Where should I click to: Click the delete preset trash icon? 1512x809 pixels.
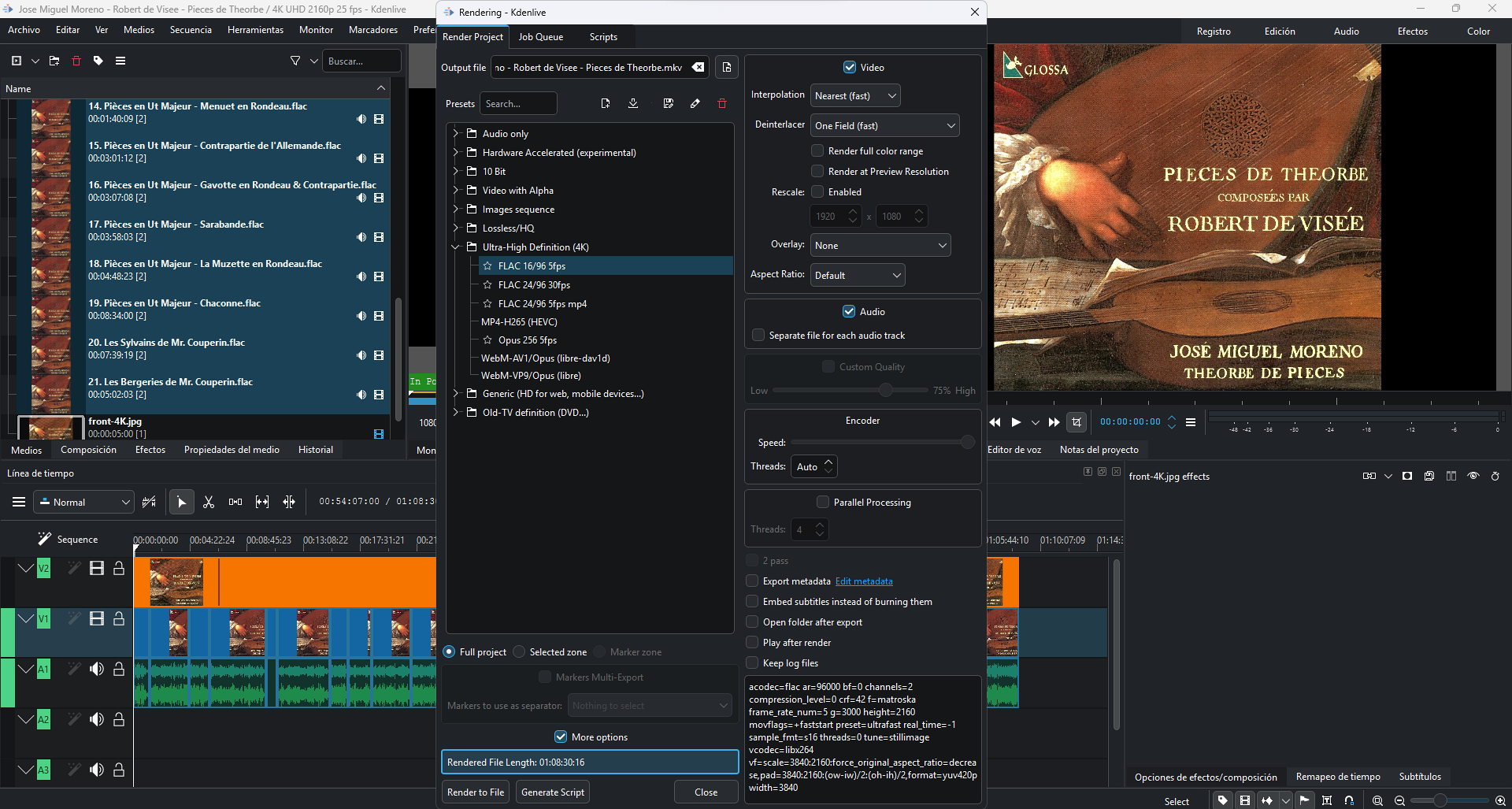[721, 103]
